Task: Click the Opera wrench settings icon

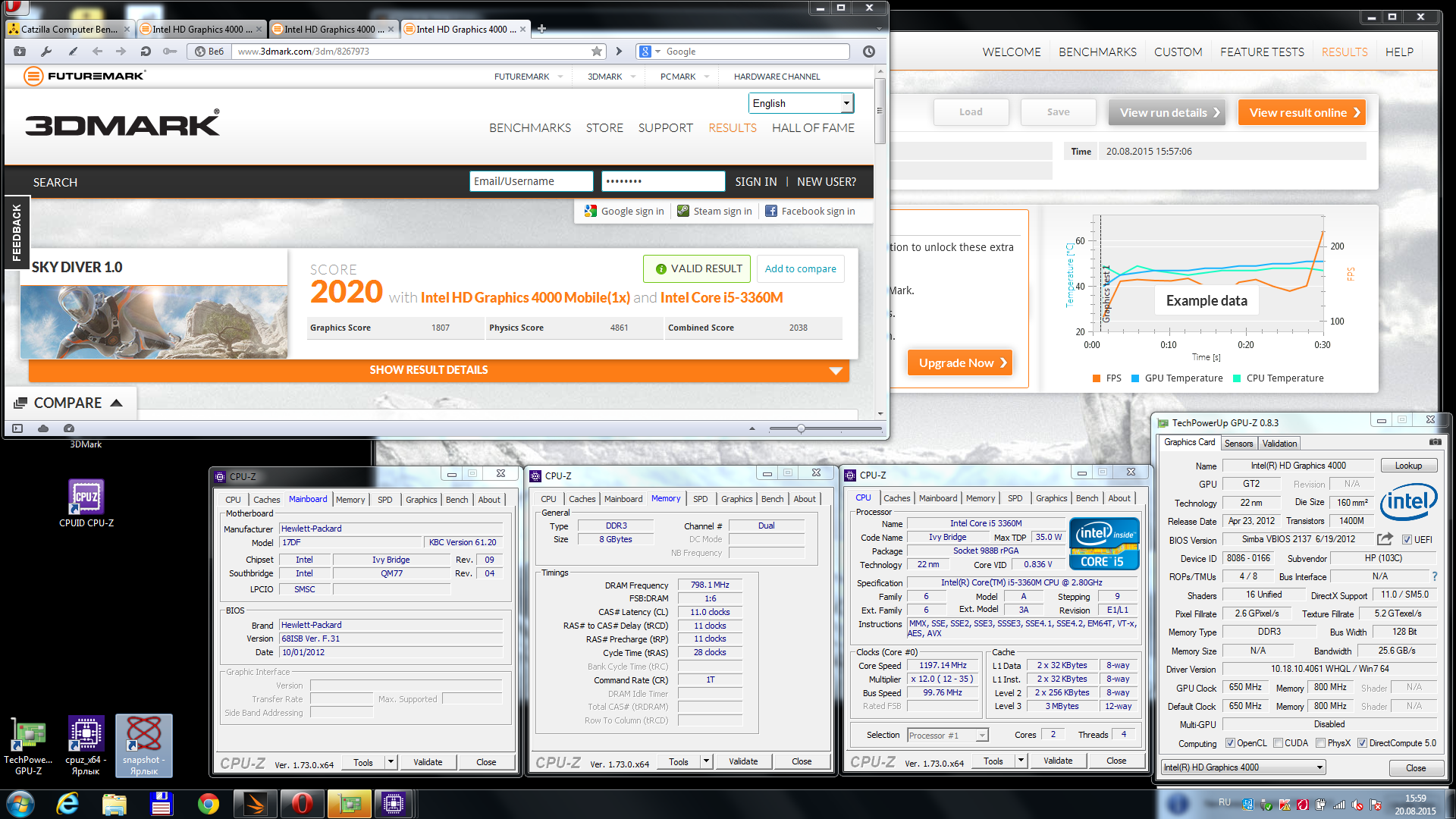Action: pyautogui.click(x=46, y=52)
